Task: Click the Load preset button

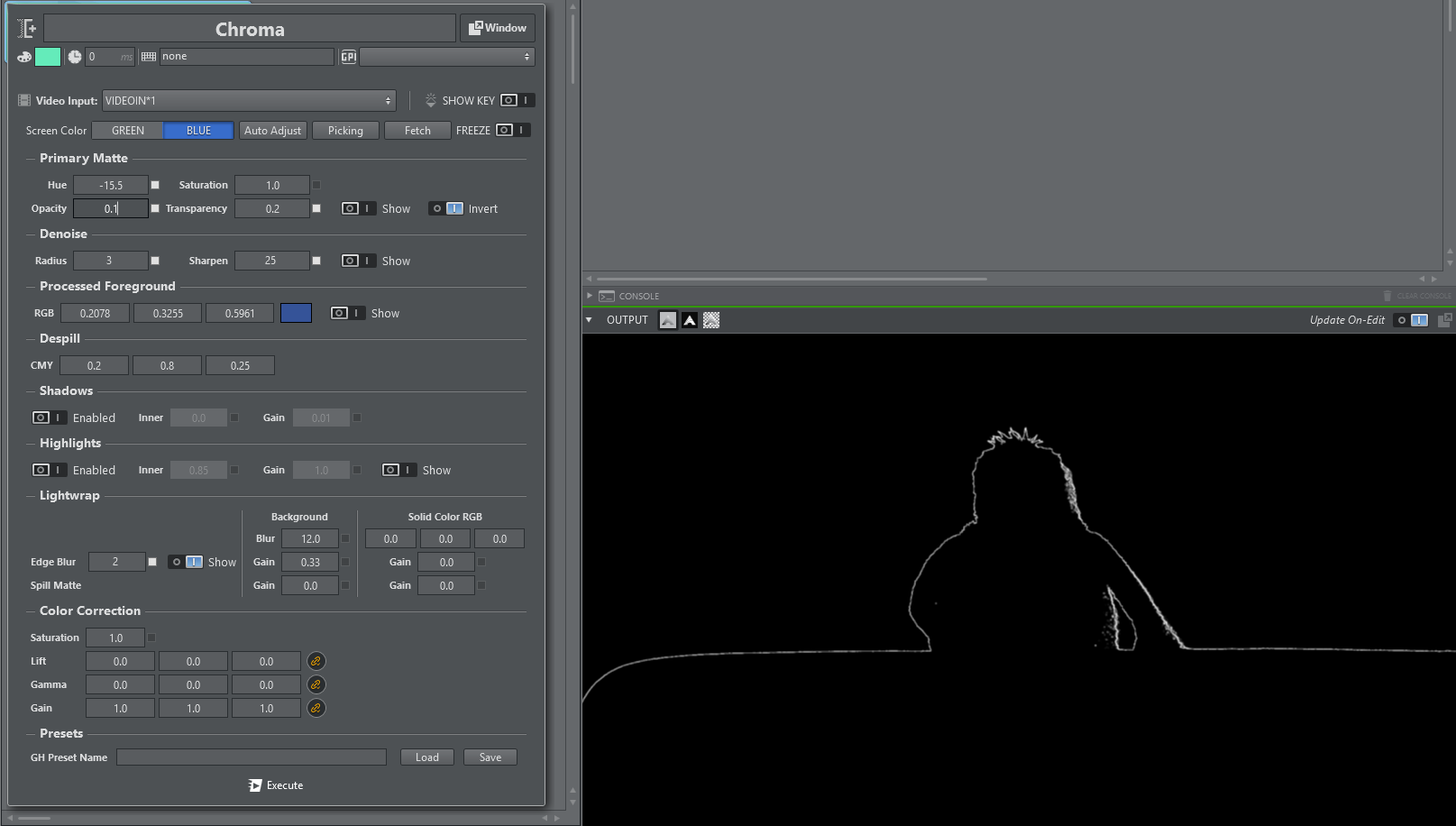Action: pyautogui.click(x=427, y=757)
